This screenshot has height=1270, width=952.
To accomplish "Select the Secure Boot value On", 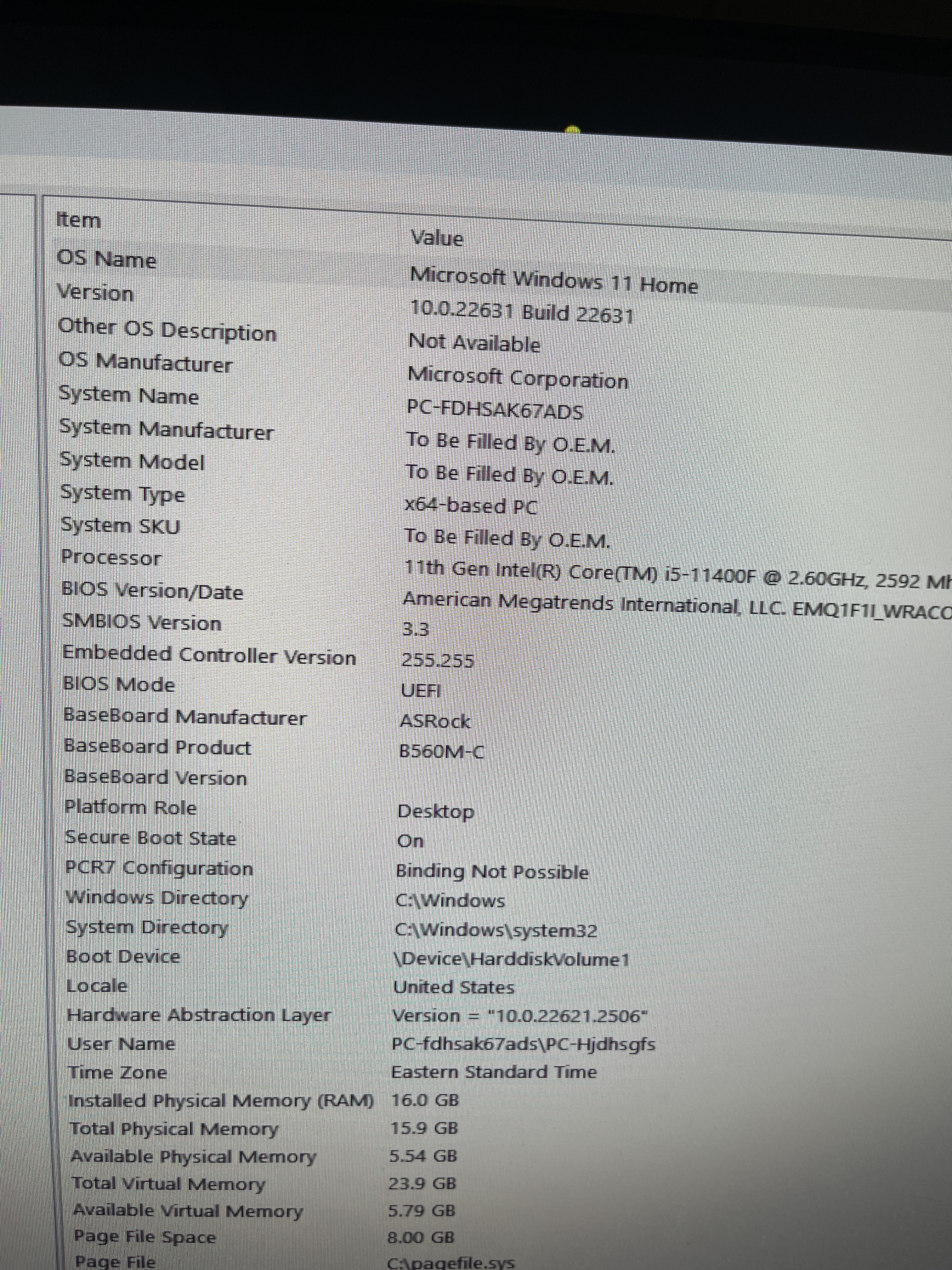I will click(x=410, y=841).
